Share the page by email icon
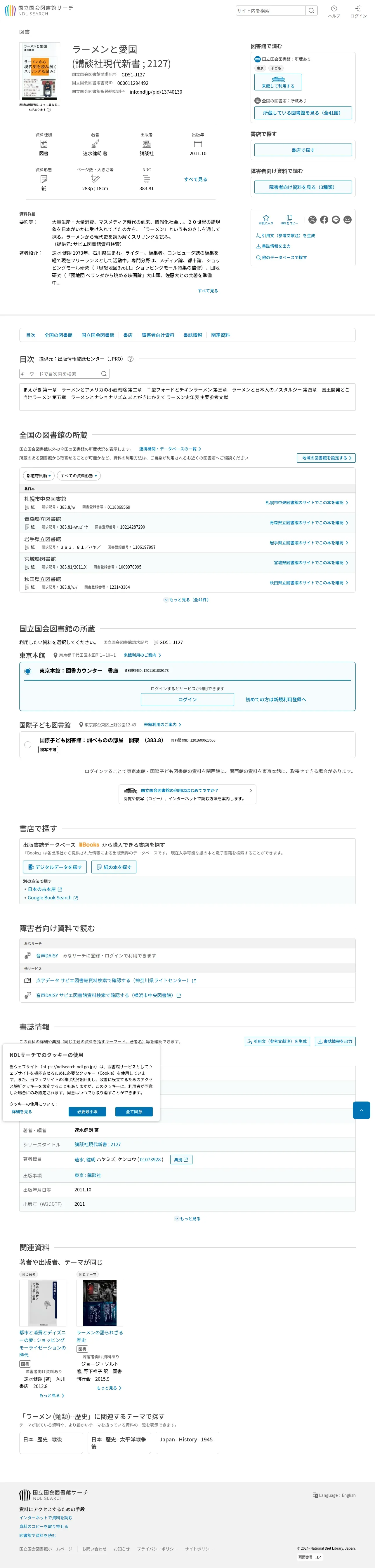Viewport: 375px width, 1568px height. [x=347, y=220]
